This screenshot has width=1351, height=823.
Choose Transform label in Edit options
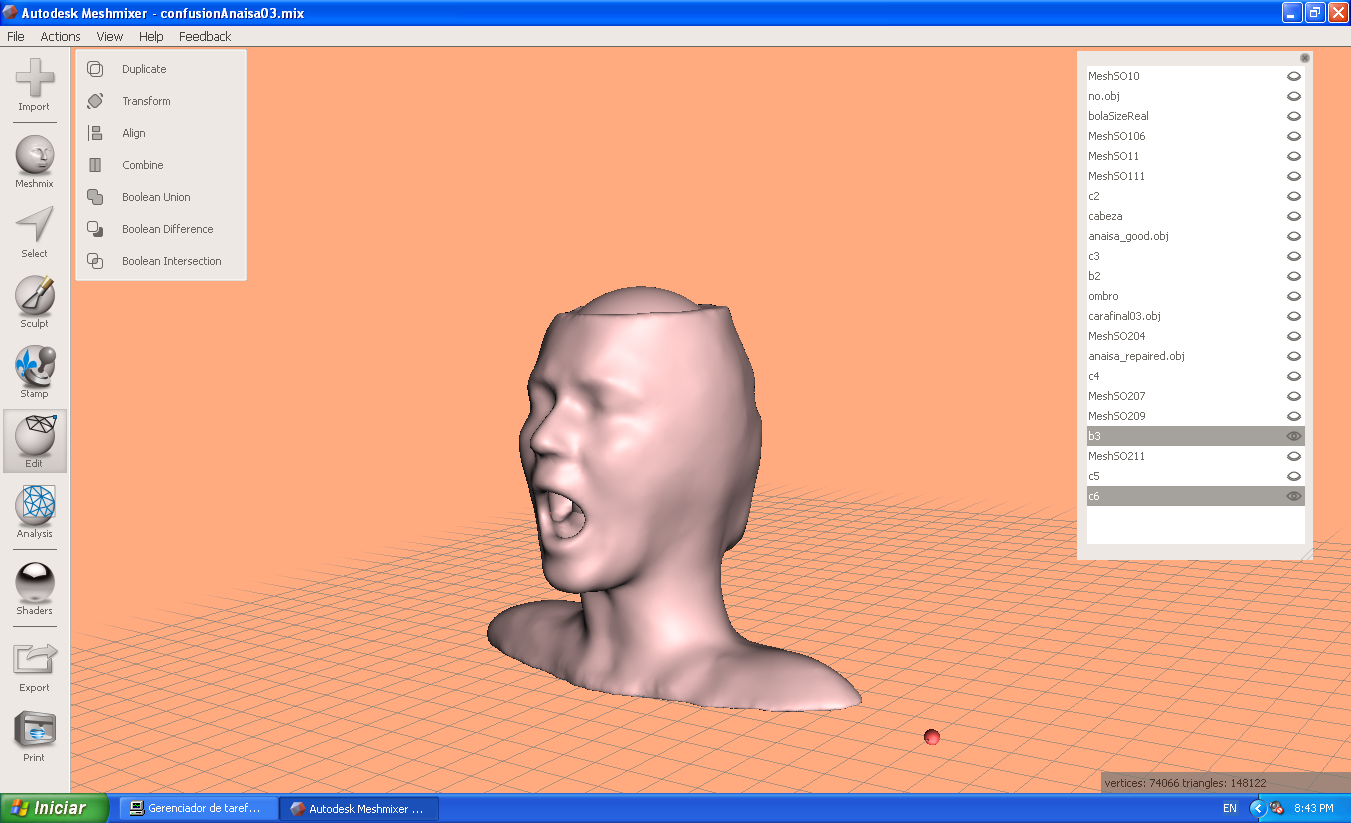point(146,101)
